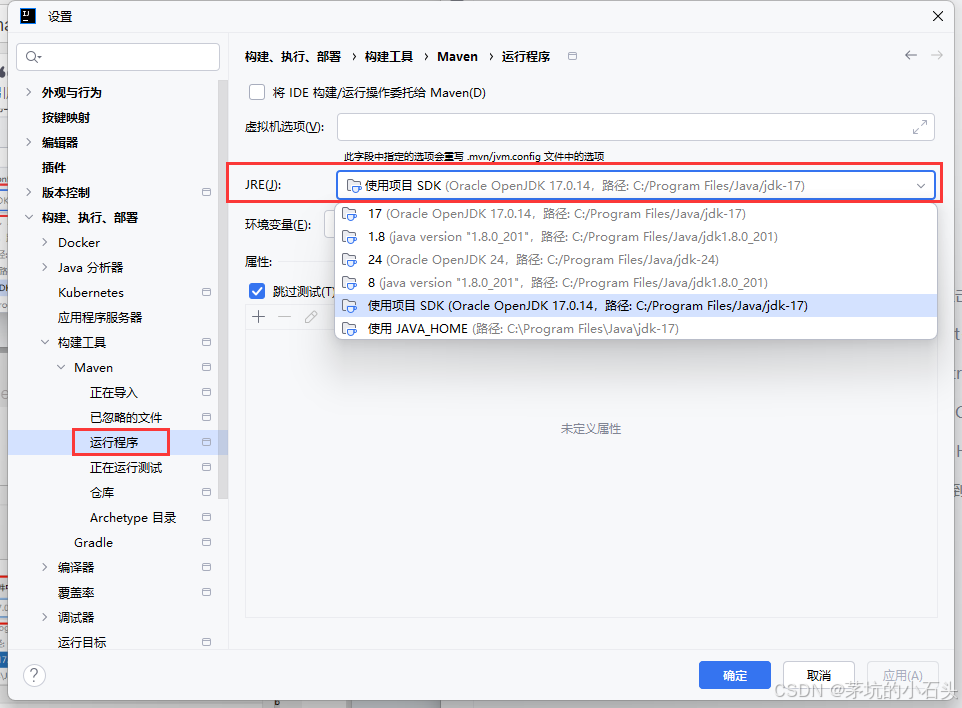The image size is (962, 708).
Task: Expand the Docker node
Action: click(44, 242)
